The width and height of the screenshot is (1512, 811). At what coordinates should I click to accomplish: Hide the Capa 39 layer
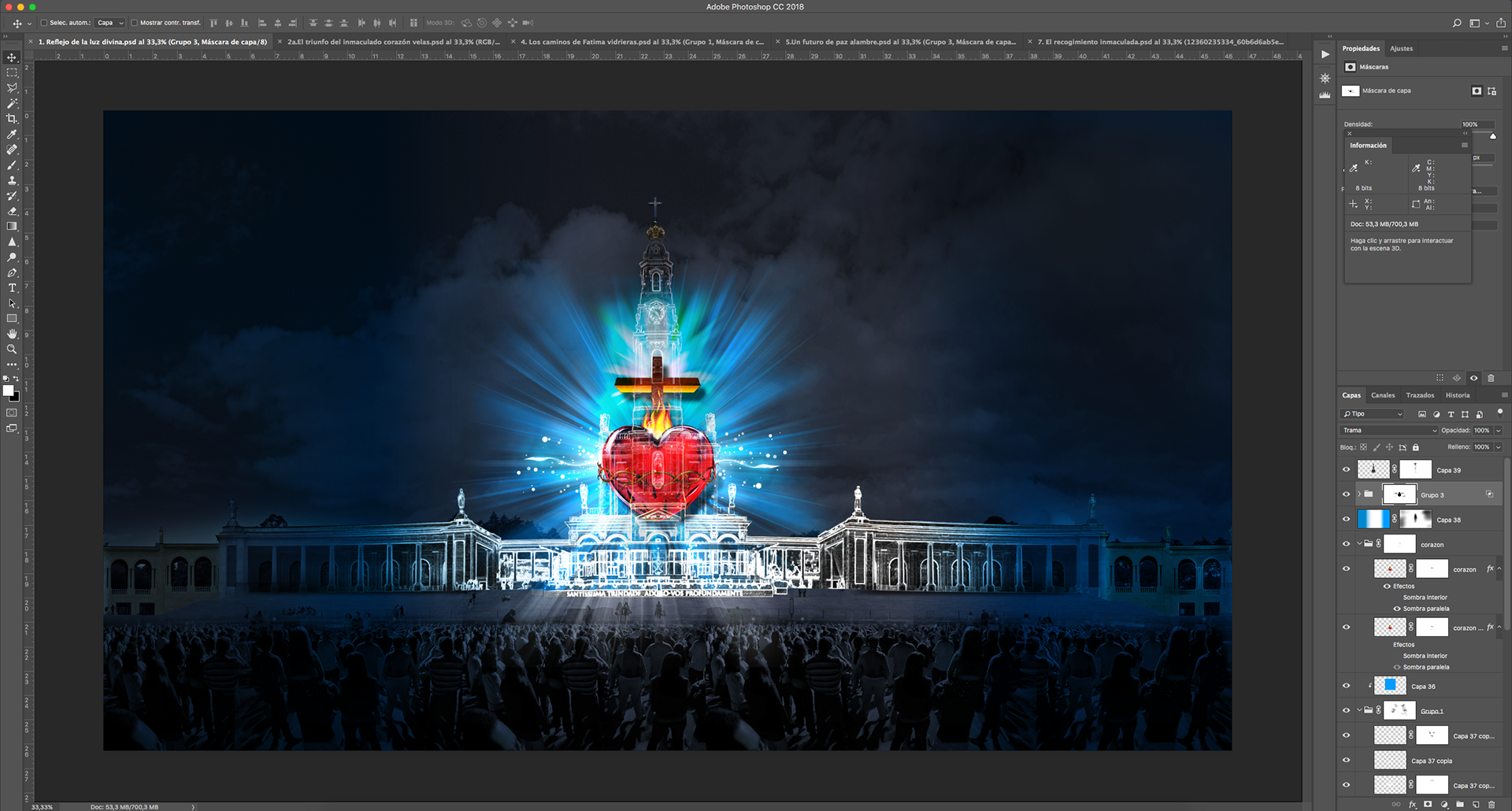pos(1346,470)
